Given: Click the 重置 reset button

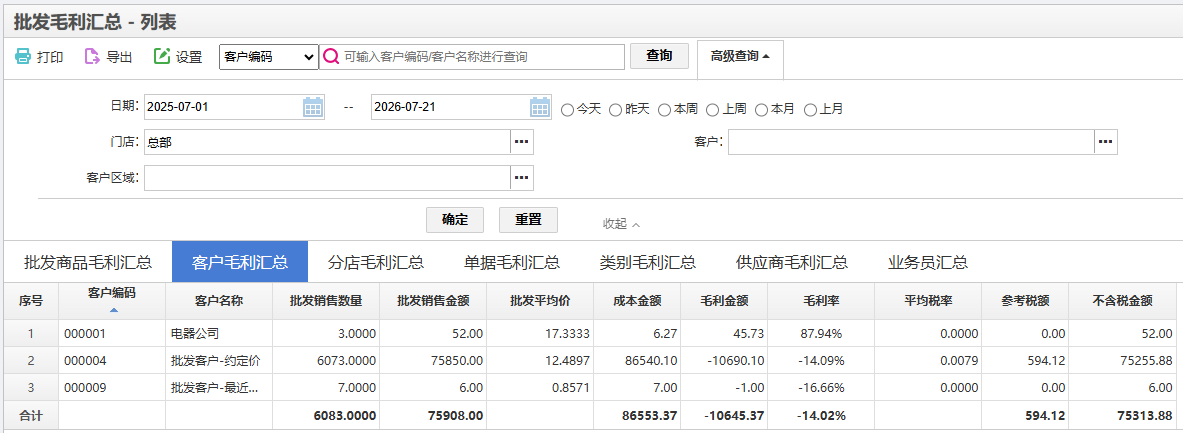Looking at the screenshot, I should tap(528, 220).
